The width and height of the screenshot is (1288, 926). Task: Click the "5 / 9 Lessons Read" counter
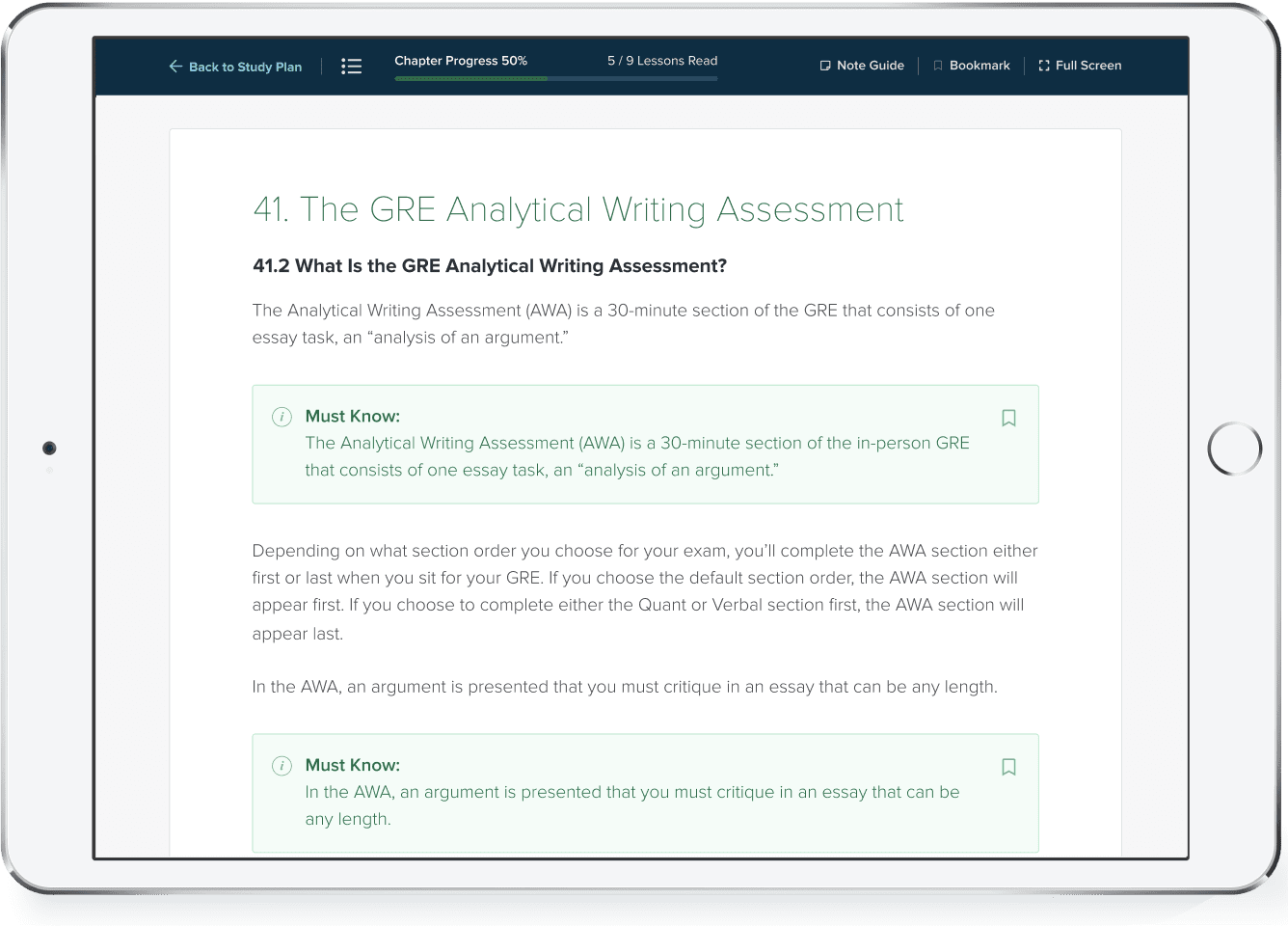click(x=662, y=60)
